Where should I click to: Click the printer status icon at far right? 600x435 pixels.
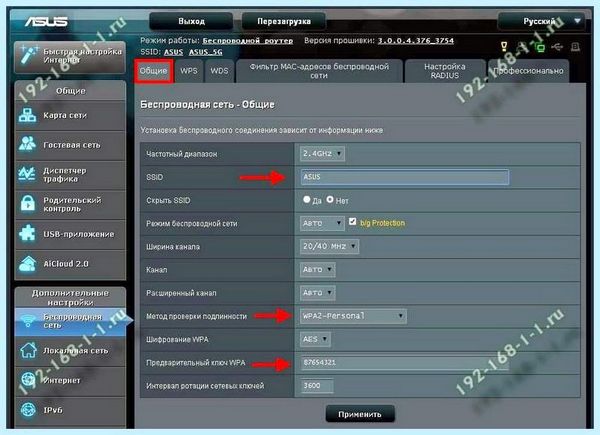point(575,47)
